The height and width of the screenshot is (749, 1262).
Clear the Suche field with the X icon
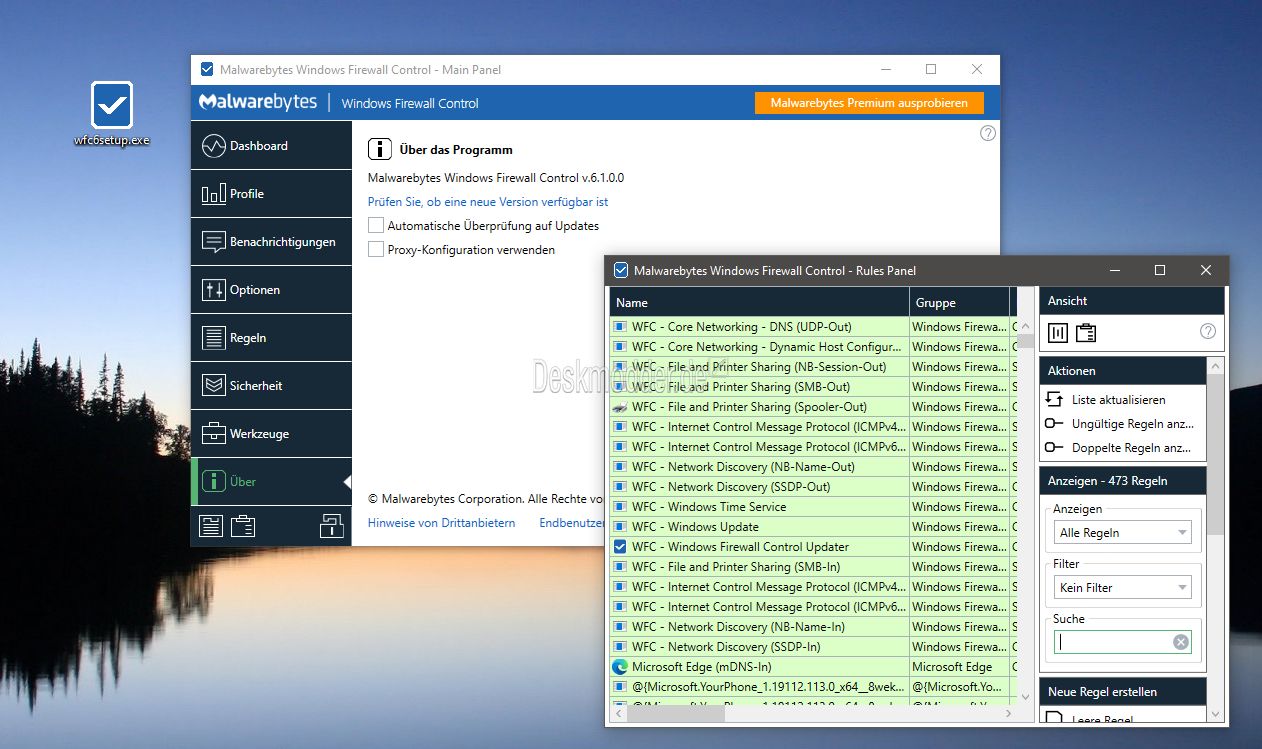[x=1181, y=642]
